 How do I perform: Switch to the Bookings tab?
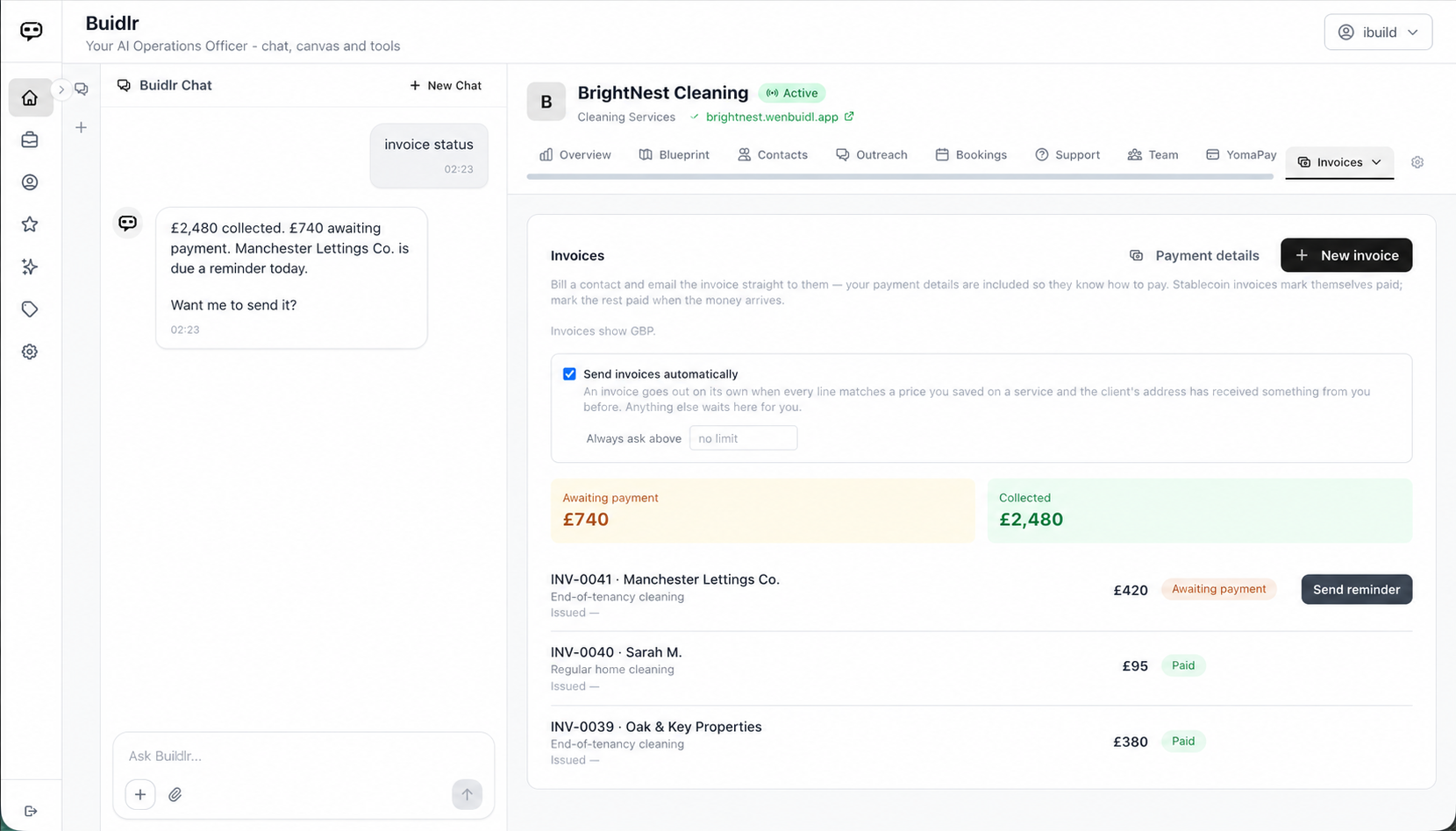[x=971, y=155]
